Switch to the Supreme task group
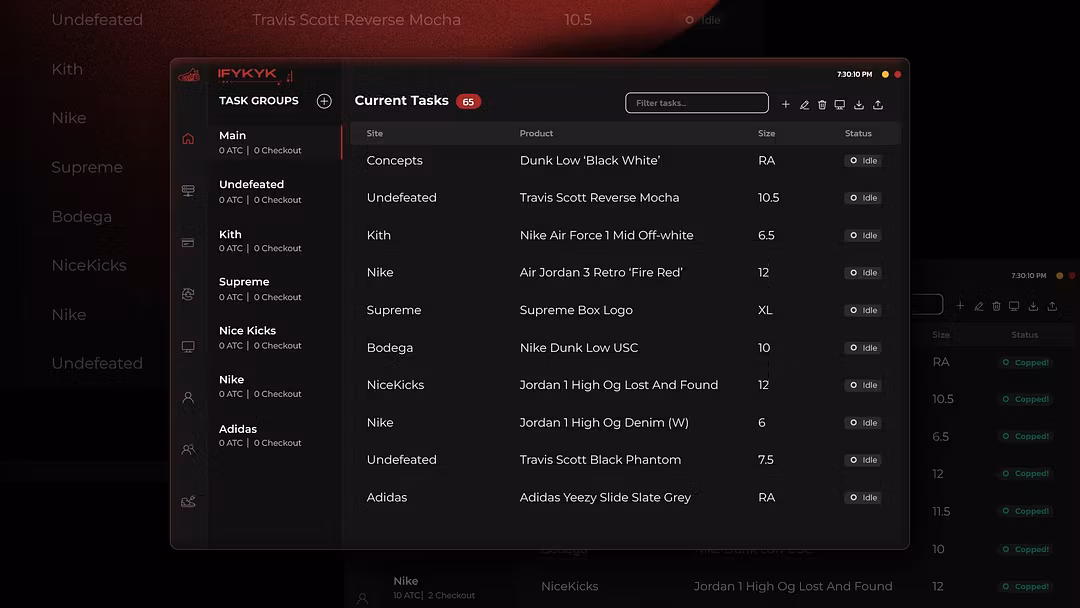The width and height of the screenshot is (1080, 608). click(260, 289)
